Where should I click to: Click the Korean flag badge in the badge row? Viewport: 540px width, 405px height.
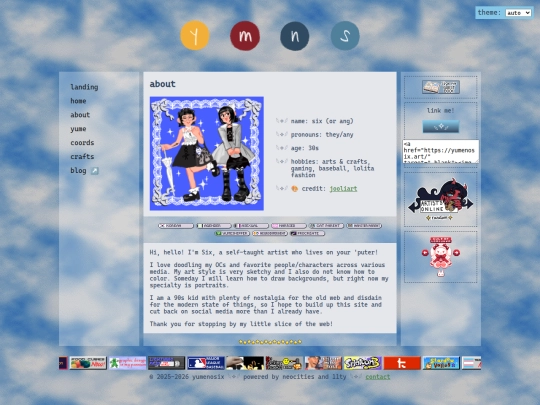(x=176, y=226)
